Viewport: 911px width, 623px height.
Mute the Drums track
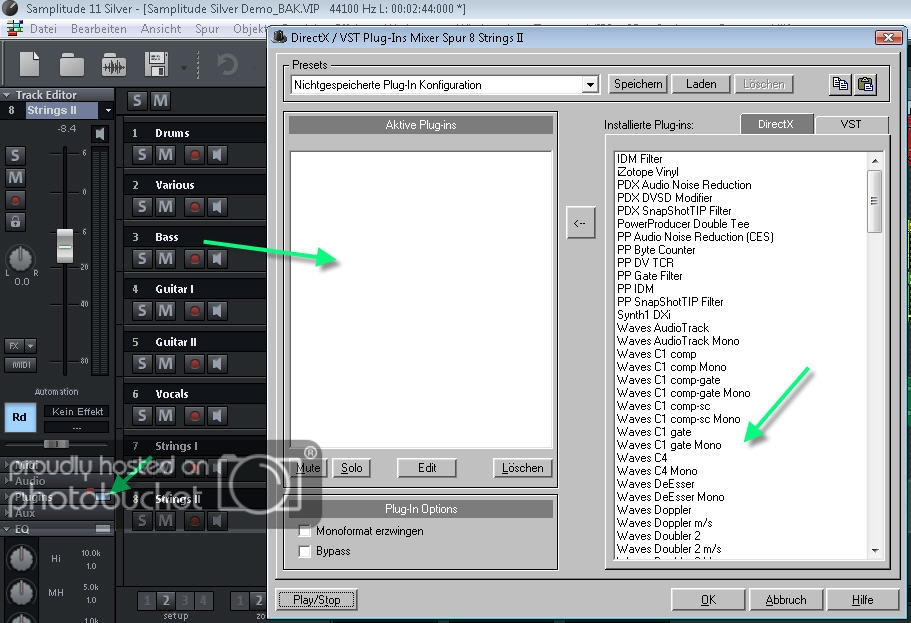click(x=166, y=155)
